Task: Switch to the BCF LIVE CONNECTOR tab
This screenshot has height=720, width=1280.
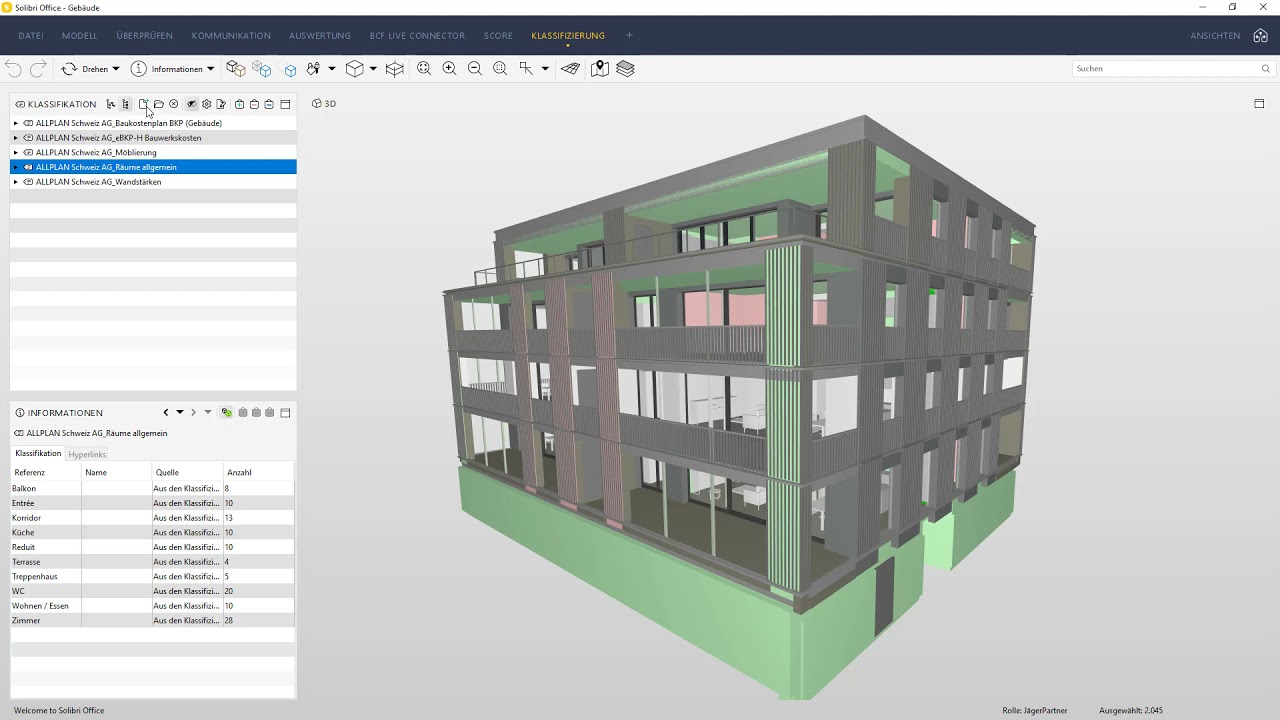Action: (x=417, y=36)
